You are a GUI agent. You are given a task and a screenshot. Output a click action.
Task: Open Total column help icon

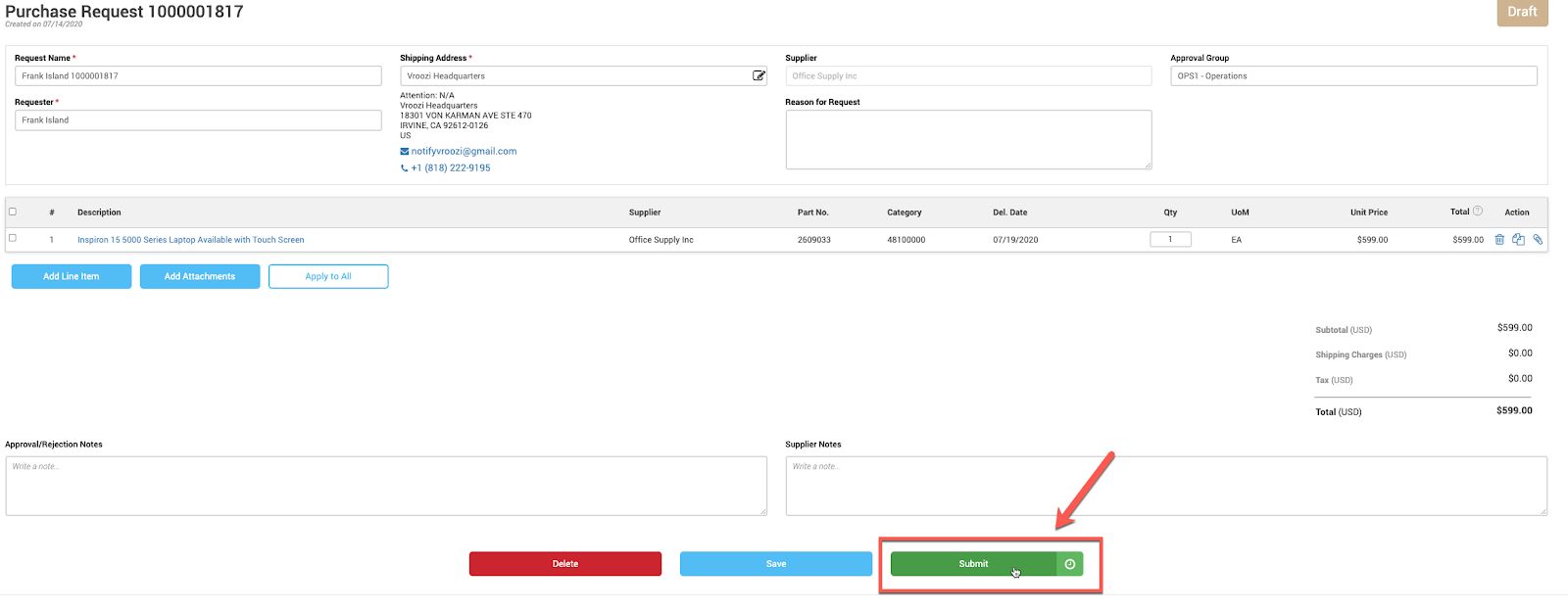(x=1478, y=211)
